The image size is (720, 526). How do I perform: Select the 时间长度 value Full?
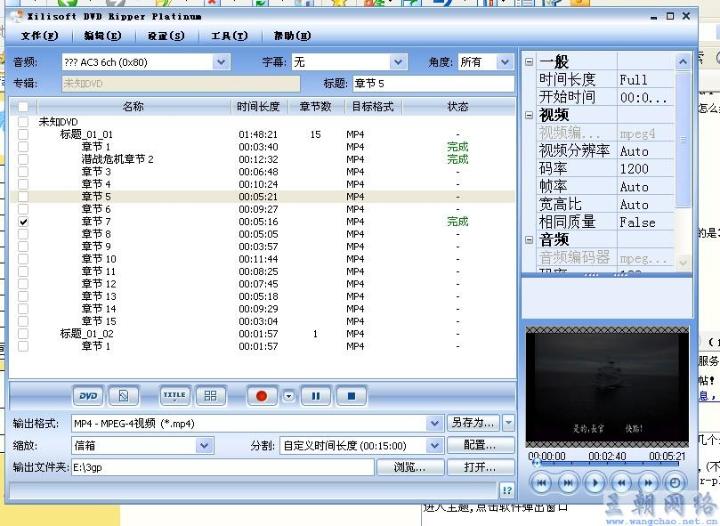646,80
